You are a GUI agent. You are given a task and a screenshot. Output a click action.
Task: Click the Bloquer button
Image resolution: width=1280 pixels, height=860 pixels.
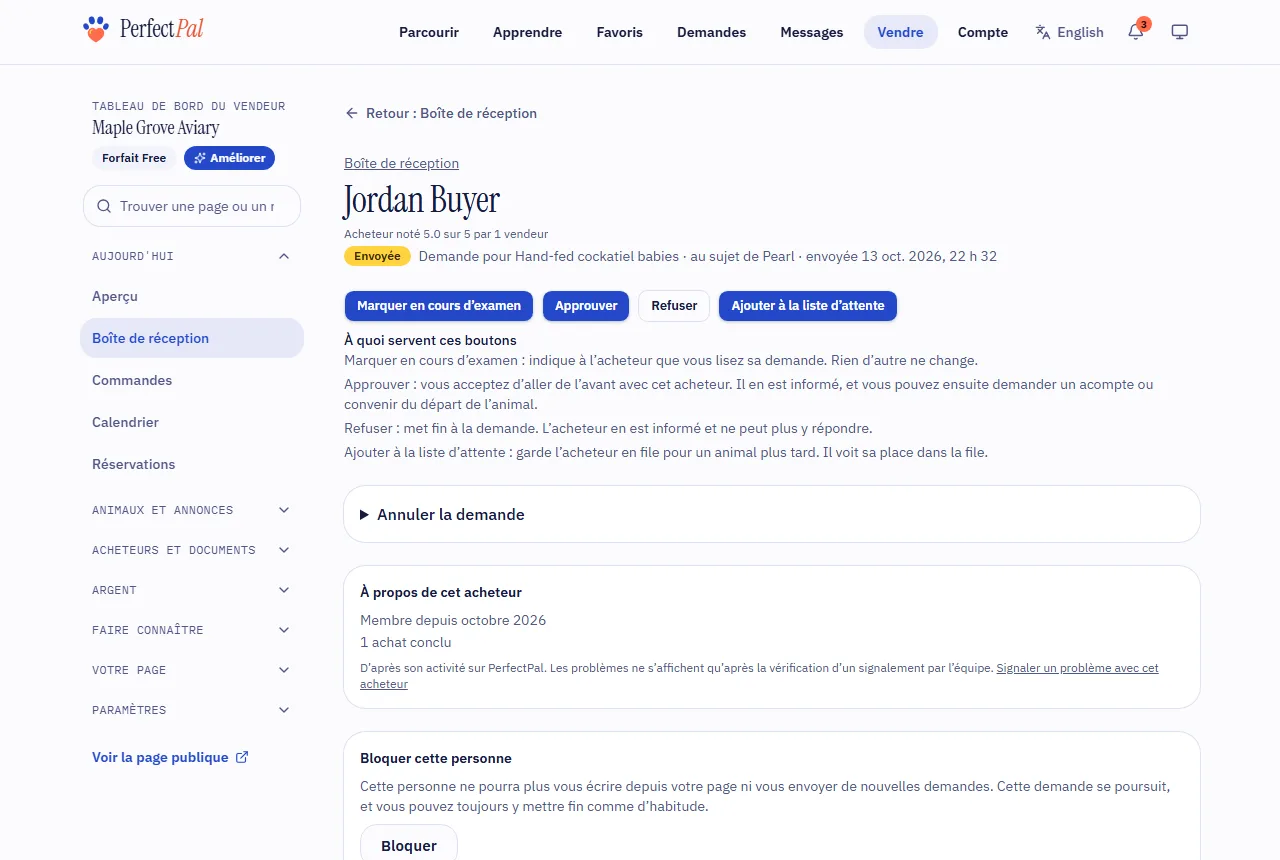click(x=409, y=845)
